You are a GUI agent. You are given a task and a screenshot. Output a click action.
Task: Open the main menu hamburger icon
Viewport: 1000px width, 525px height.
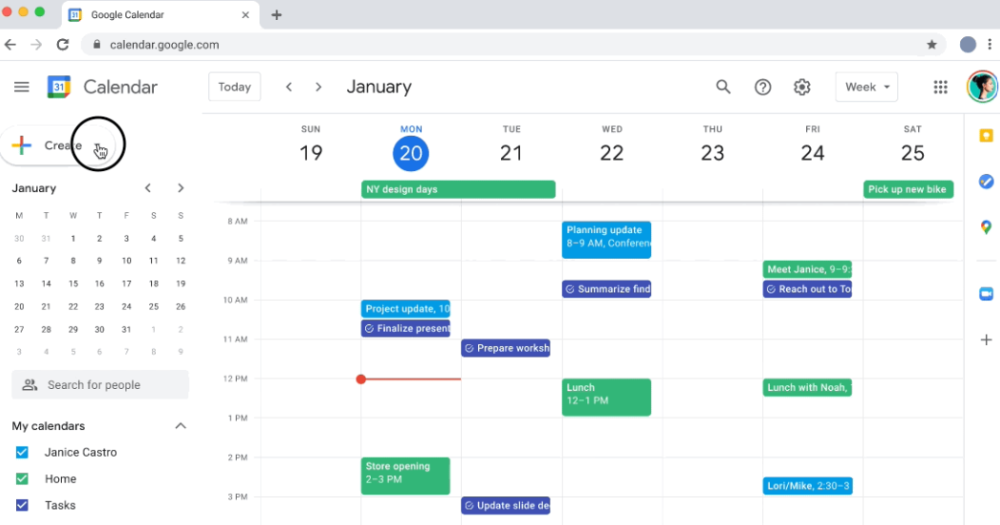[x=21, y=87]
